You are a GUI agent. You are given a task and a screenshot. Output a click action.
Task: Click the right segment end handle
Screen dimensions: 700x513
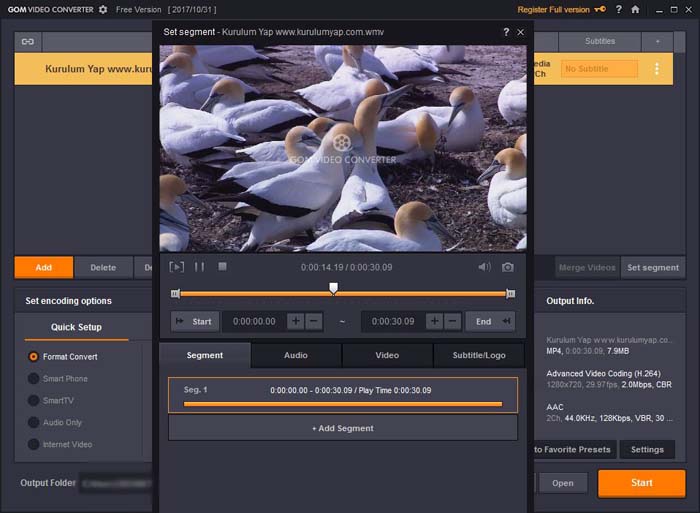(x=510, y=293)
